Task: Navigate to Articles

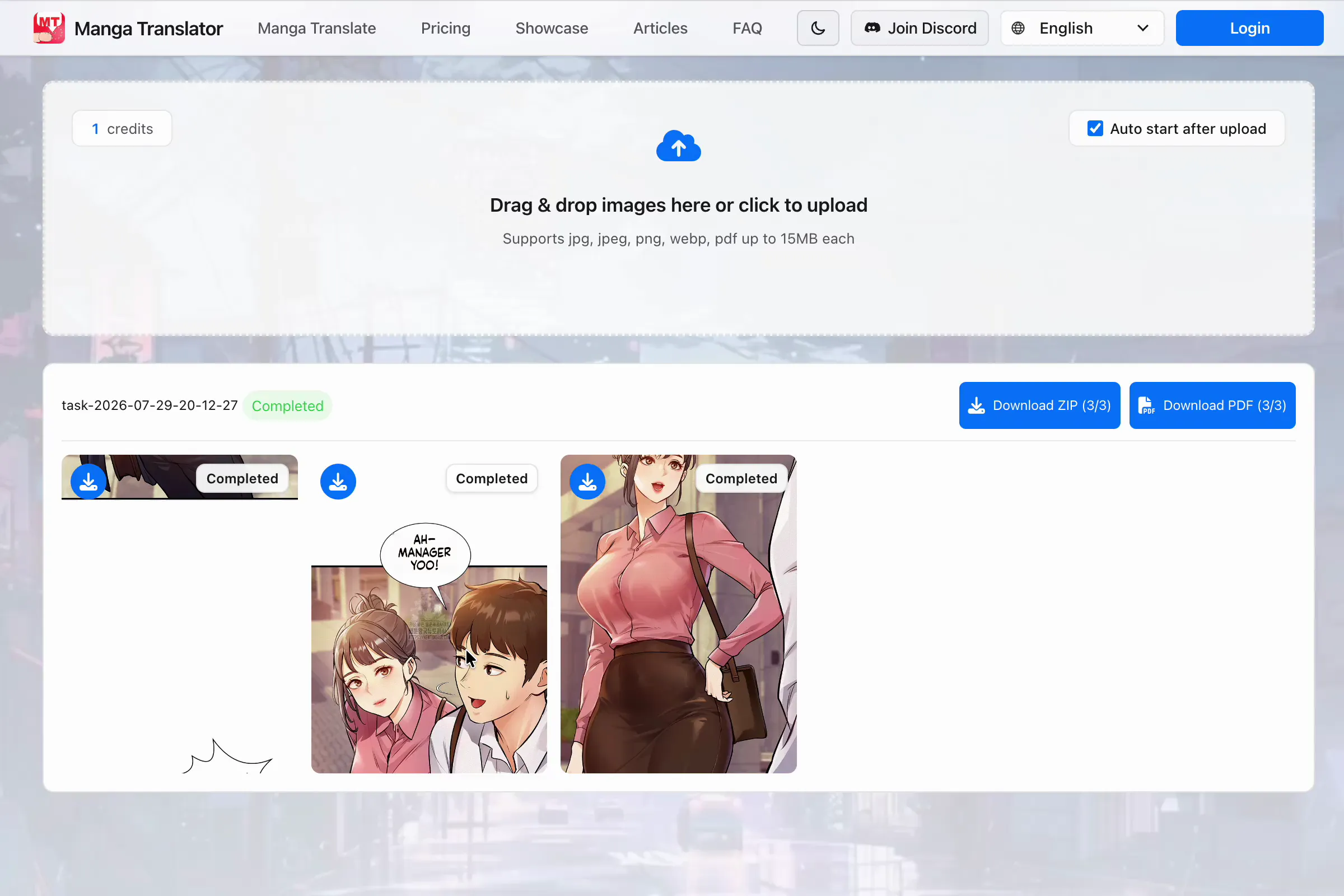Action: (660, 28)
